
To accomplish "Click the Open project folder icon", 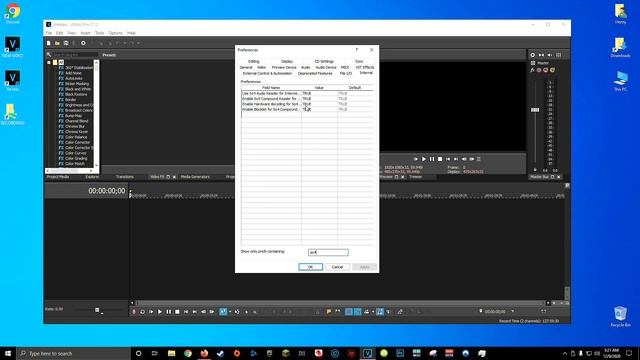I will pyautogui.click(x=57, y=43).
